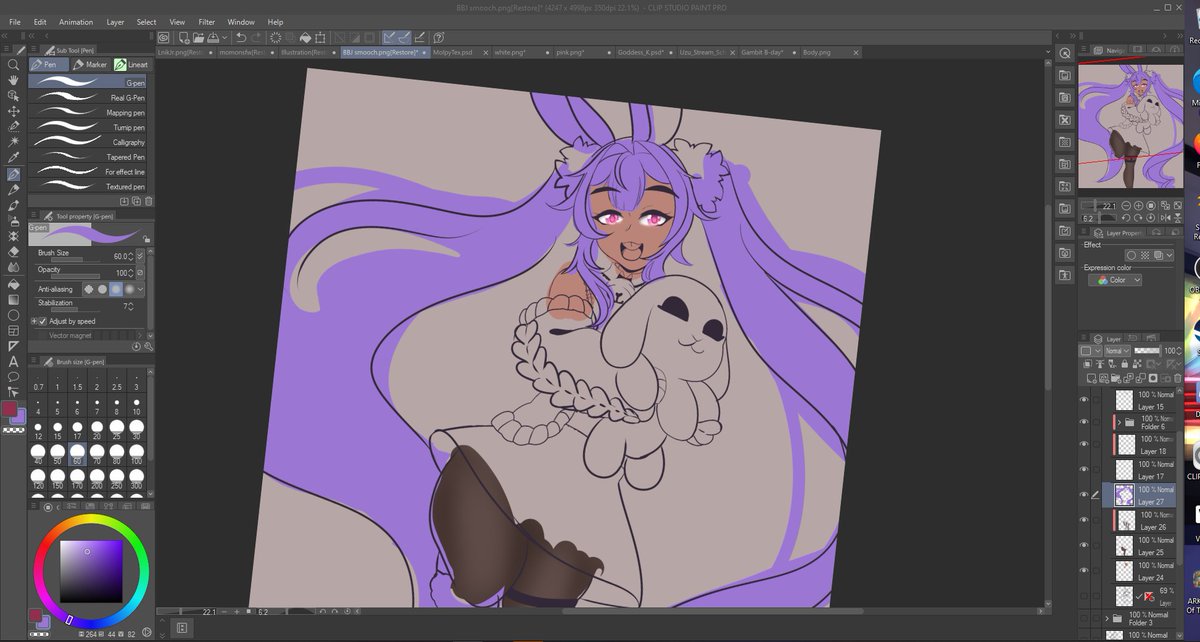Select the Mapping pen sub tool
Viewport: 1200px width, 642px height.
point(88,113)
